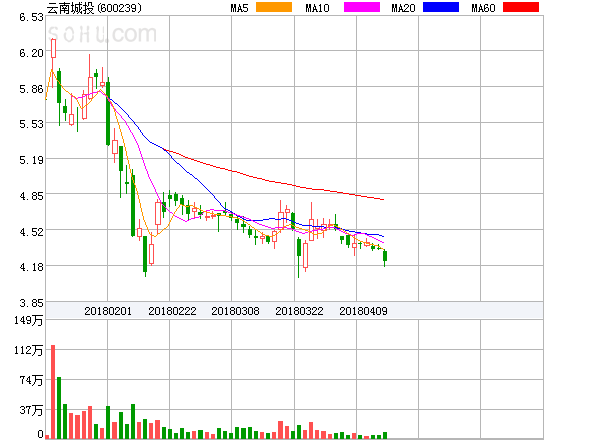Image resolution: width=600 pixels, height=440 pixels.
Task: Click the MA60 legend label
Action: click(x=483, y=8)
